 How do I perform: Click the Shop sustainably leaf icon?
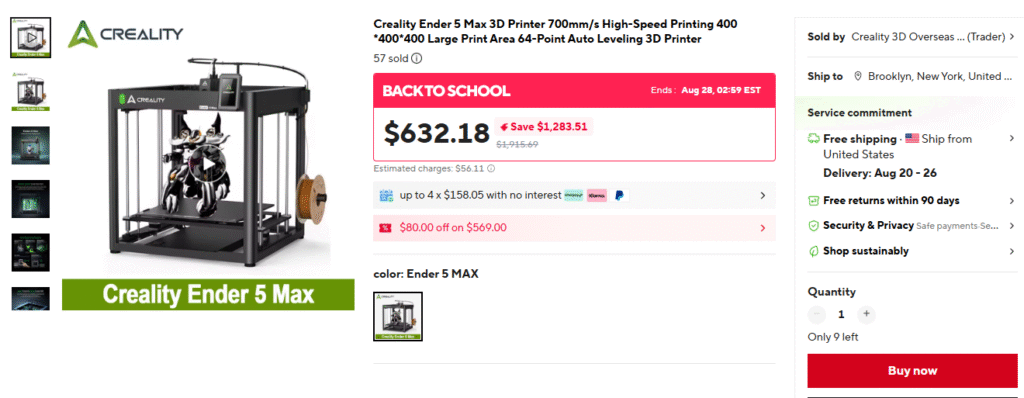(x=813, y=251)
